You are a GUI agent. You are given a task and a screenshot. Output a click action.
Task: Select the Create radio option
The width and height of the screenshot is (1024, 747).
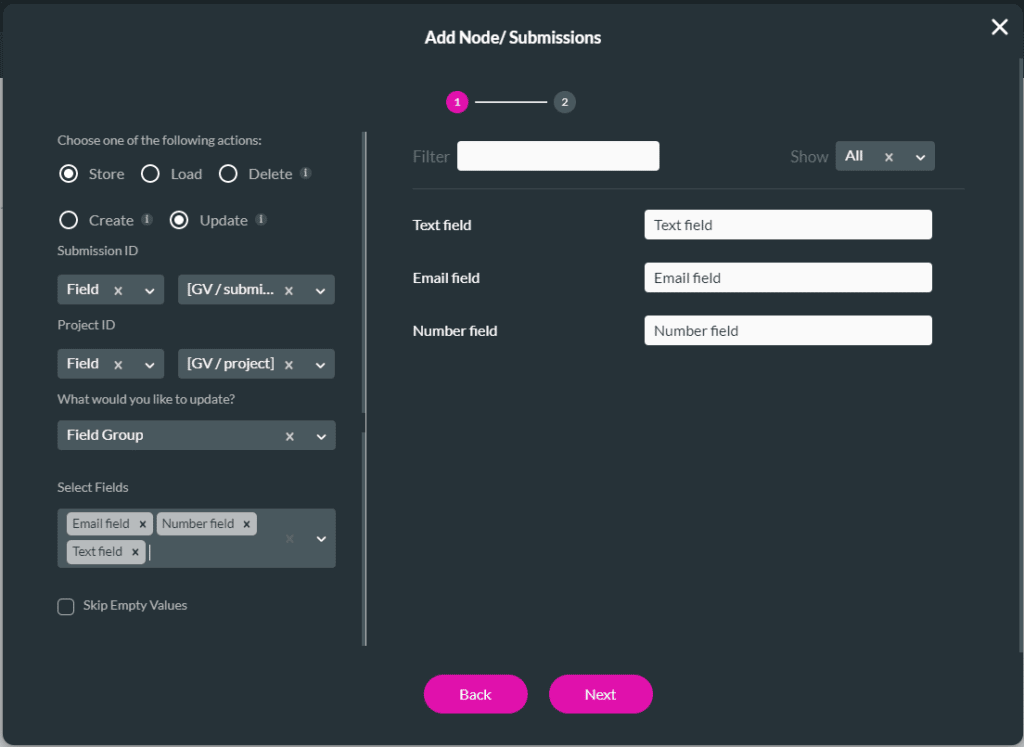69,220
